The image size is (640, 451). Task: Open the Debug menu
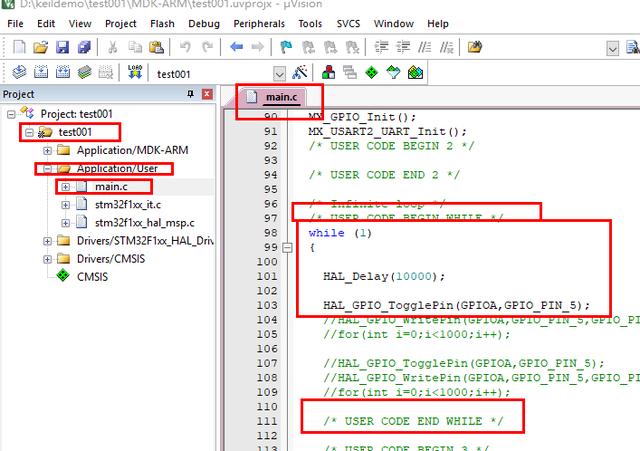[204, 24]
